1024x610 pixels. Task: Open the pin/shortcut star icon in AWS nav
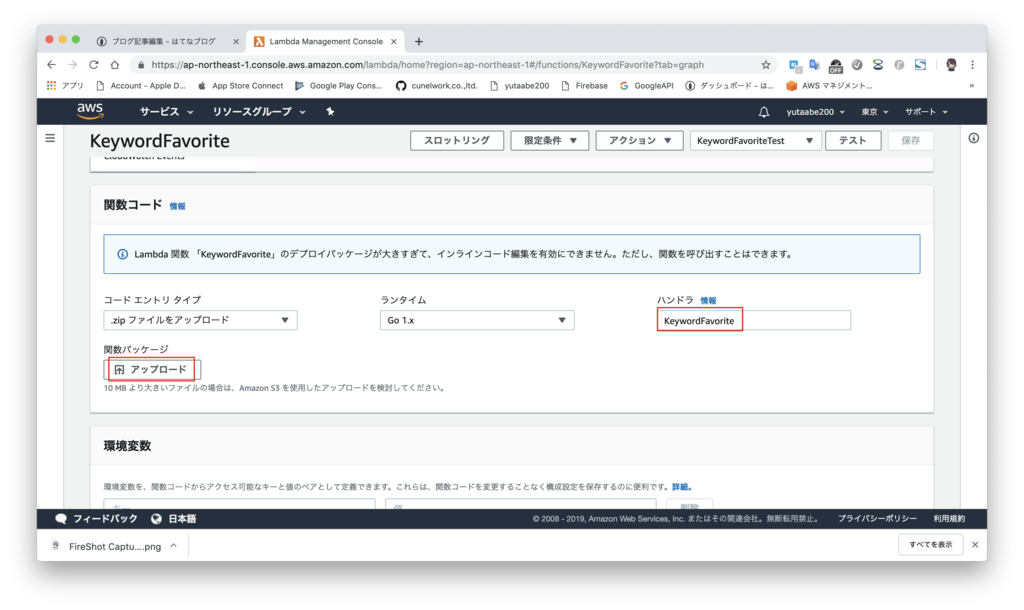pyautogui.click(x=330, y=112)
